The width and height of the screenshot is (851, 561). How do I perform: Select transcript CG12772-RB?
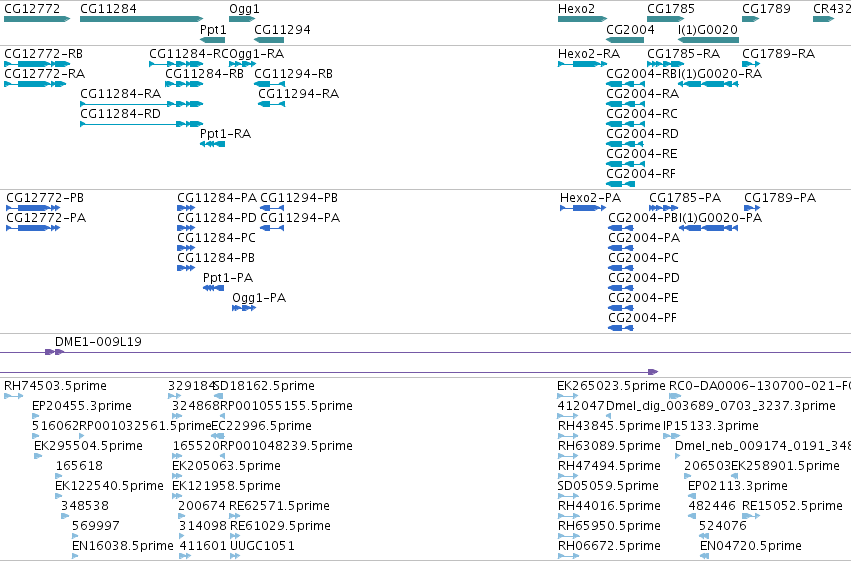coord(43,54)
